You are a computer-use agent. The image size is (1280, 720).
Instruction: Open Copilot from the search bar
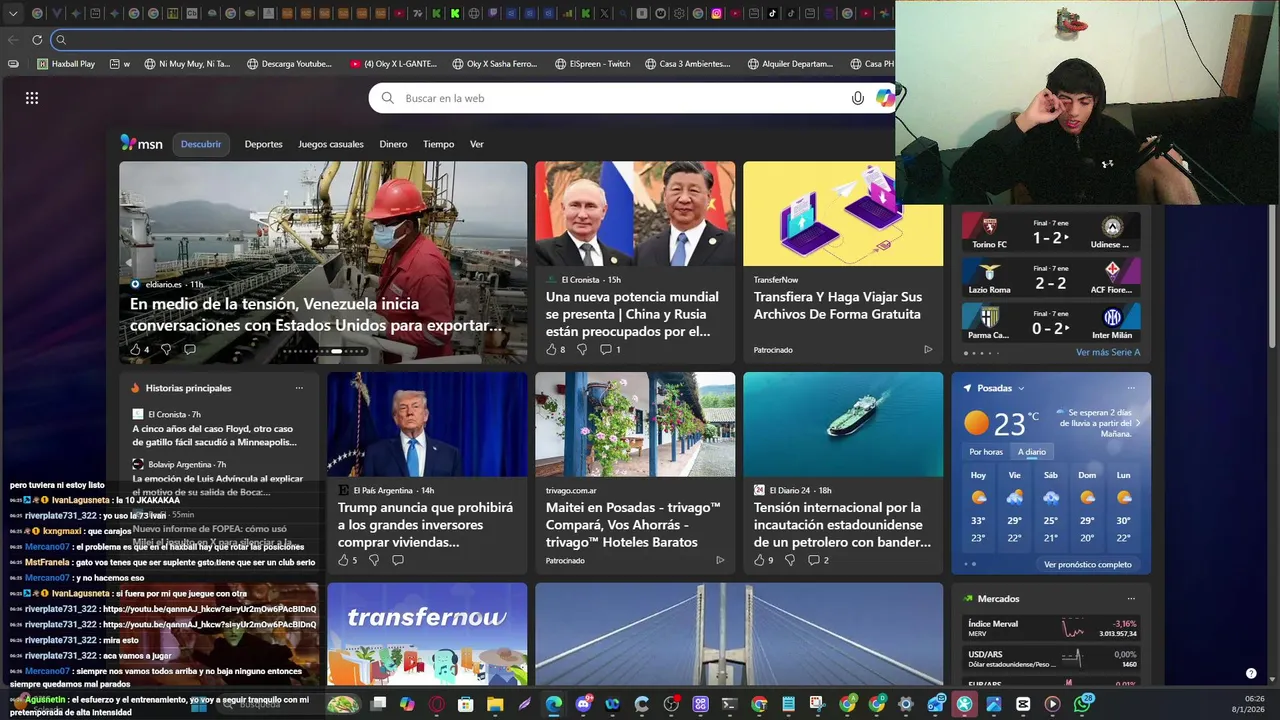point(885,98)
